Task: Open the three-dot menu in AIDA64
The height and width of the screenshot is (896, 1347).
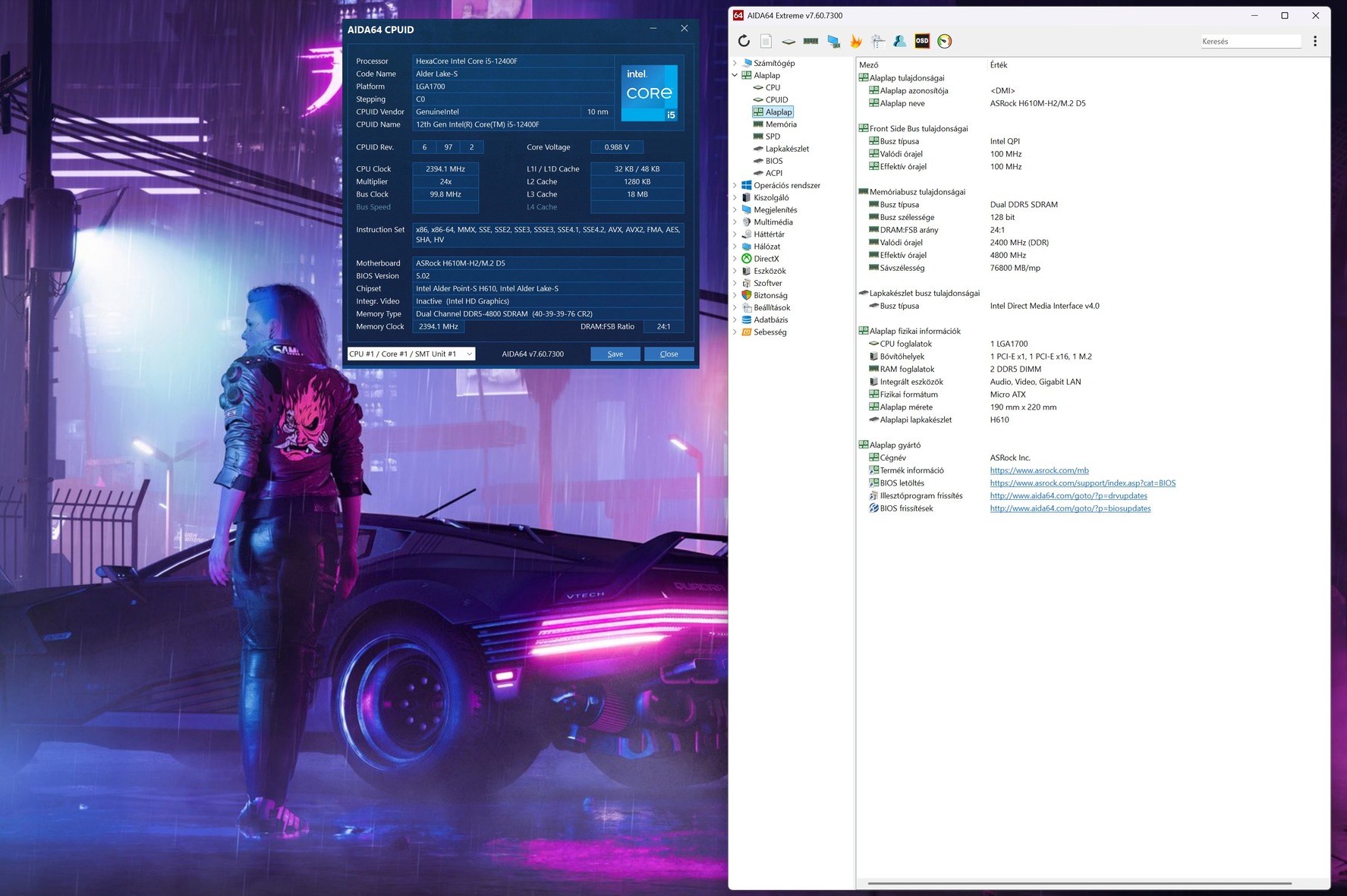Action: (1315, 41)
